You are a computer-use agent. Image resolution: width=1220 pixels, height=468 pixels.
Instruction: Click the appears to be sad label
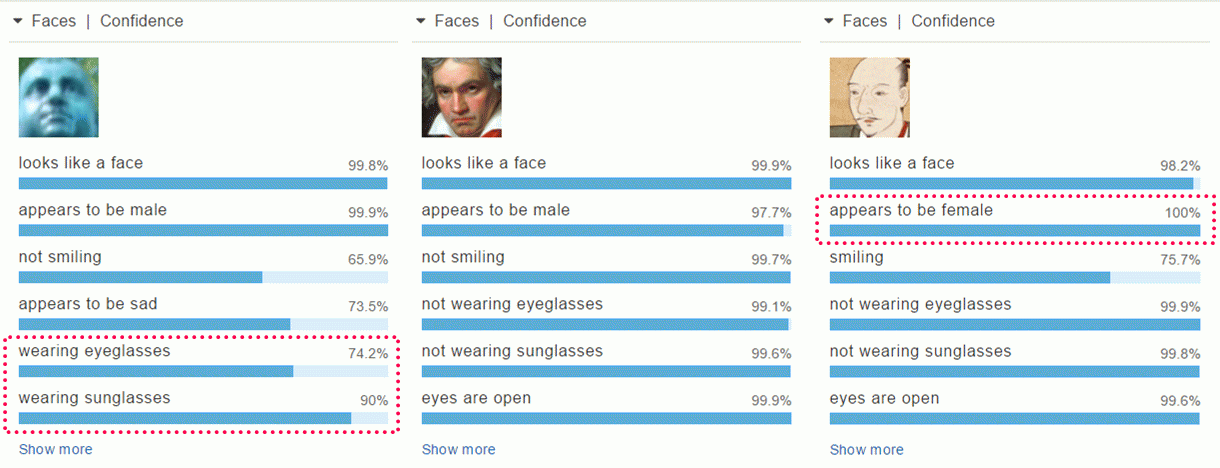pyautogui.click(x=88, y=304)
